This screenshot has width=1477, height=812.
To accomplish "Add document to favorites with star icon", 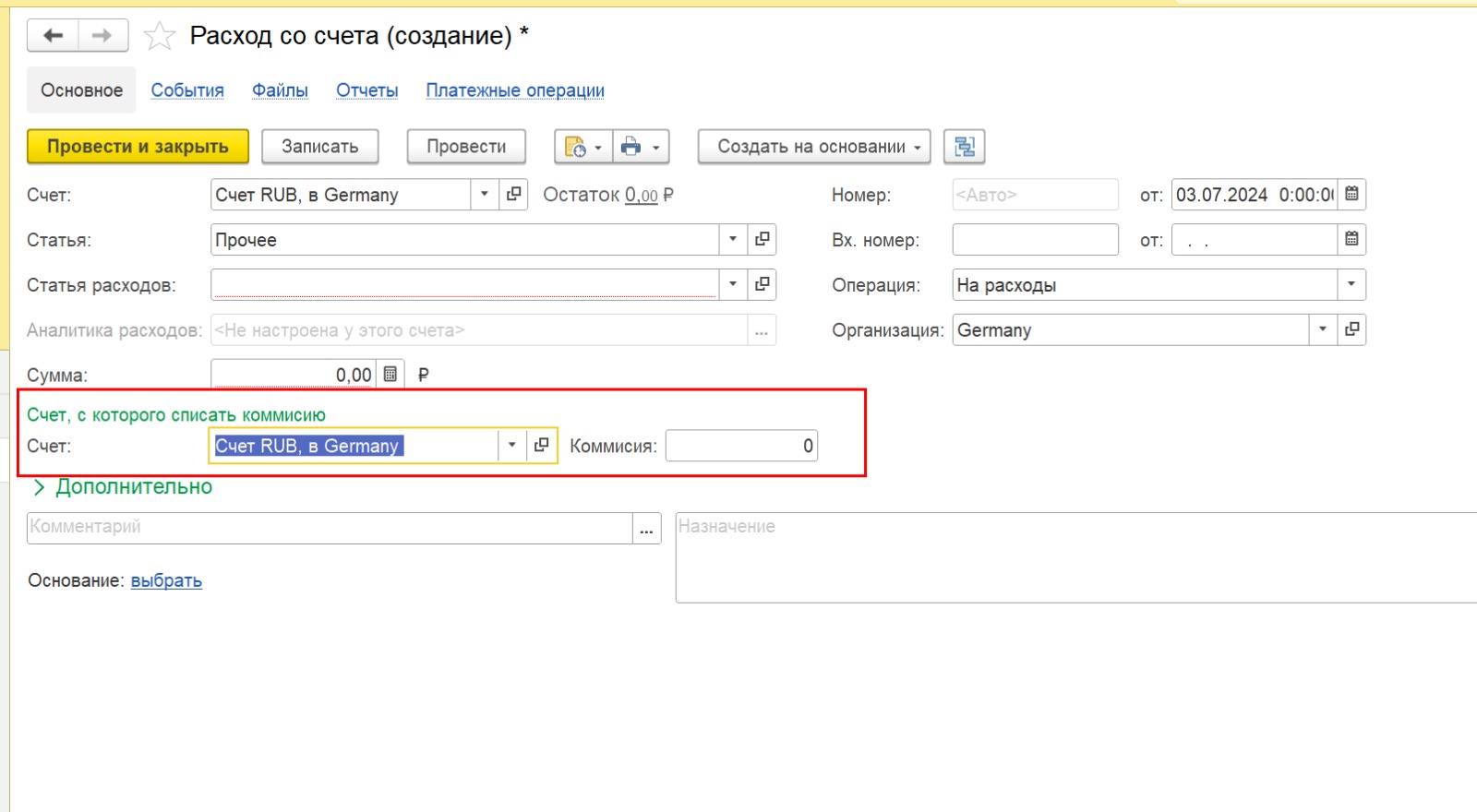I will click(x=160, y=36).
